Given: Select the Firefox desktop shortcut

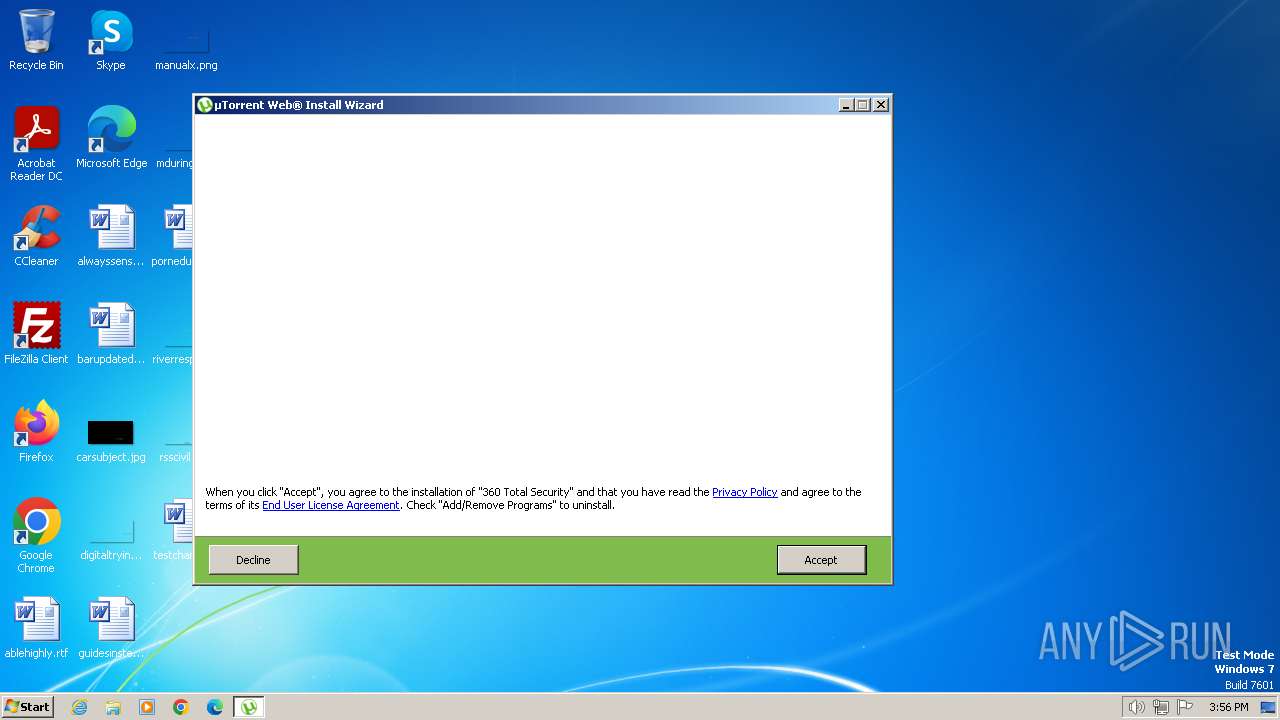Looking at the screenshot, I should 36,432.
